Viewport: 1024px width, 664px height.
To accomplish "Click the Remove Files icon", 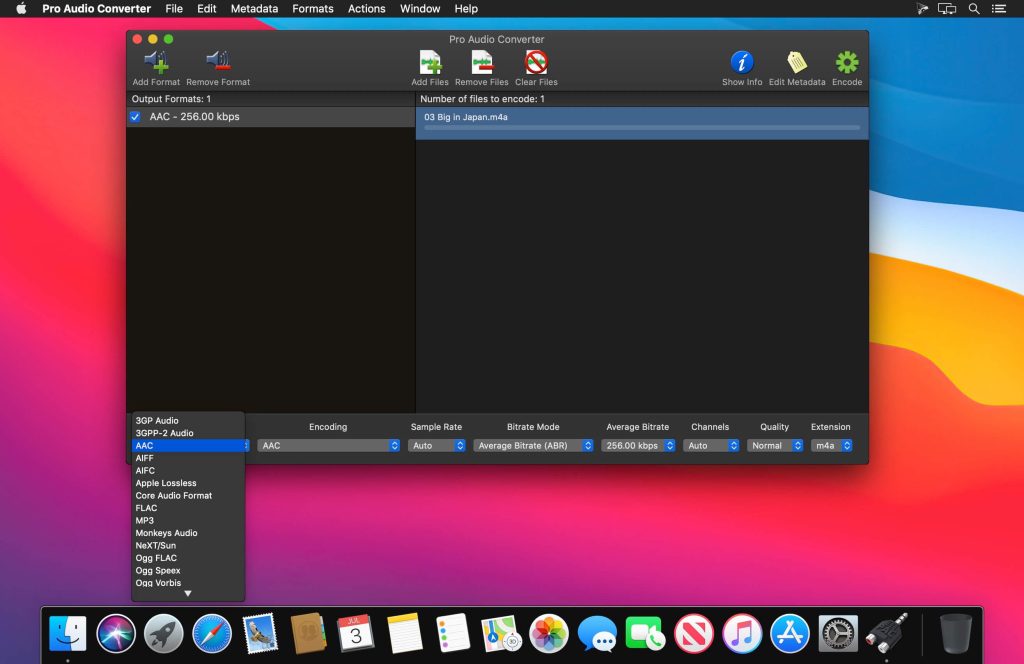I will pos(481,60).
